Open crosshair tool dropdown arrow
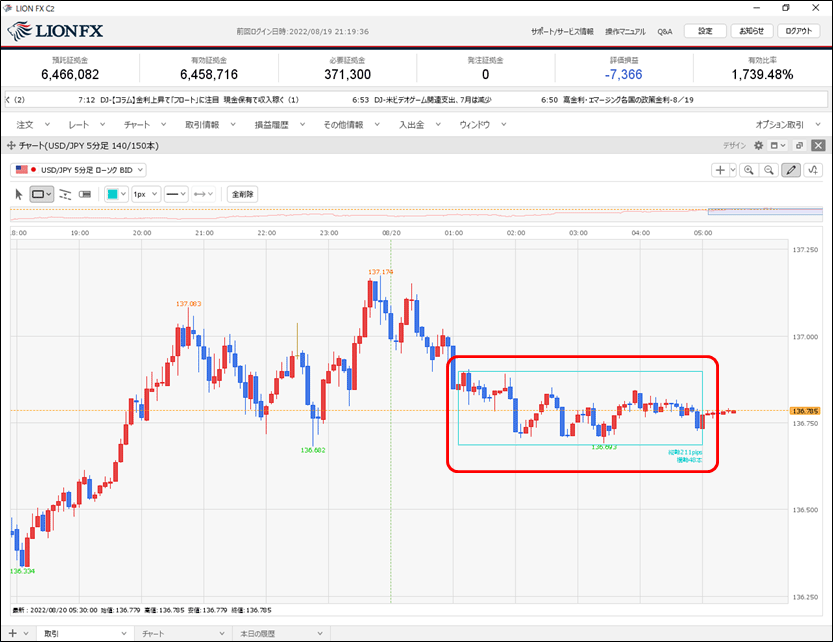 (733, 170)
